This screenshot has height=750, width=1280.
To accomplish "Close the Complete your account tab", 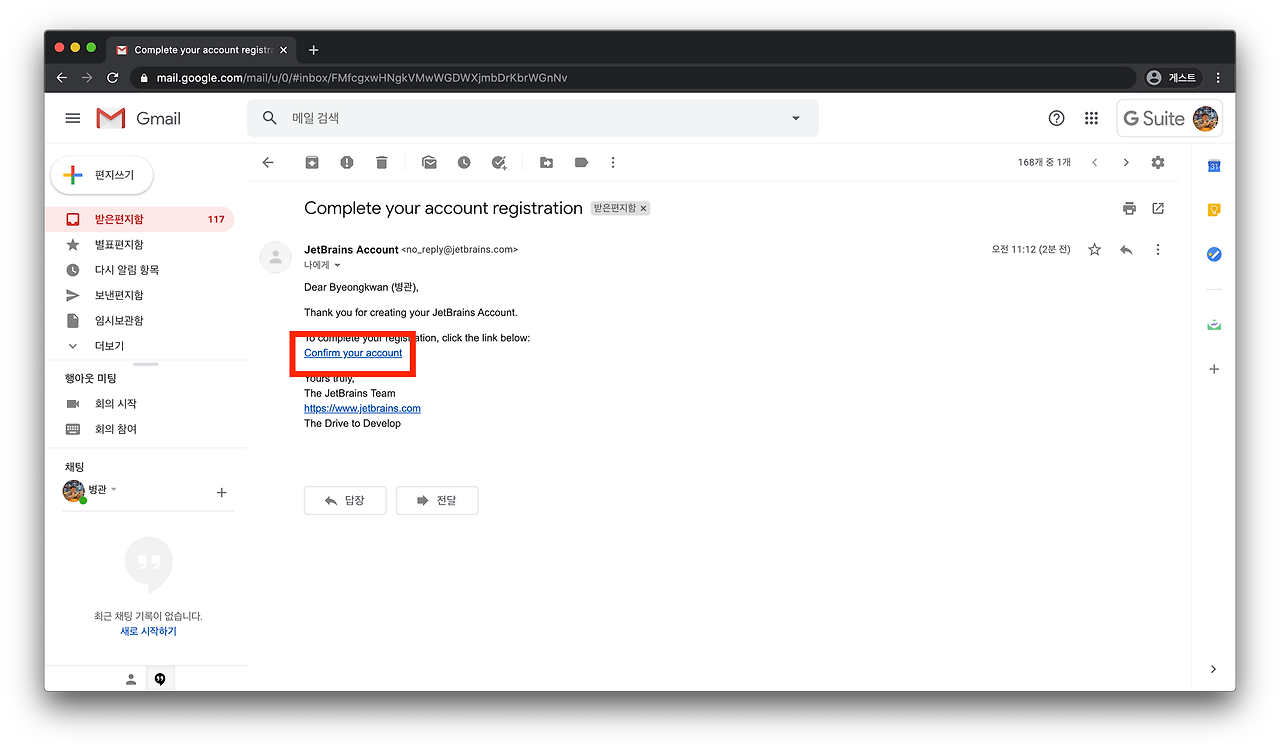I will pyautogui.click(x=284, y=49).
